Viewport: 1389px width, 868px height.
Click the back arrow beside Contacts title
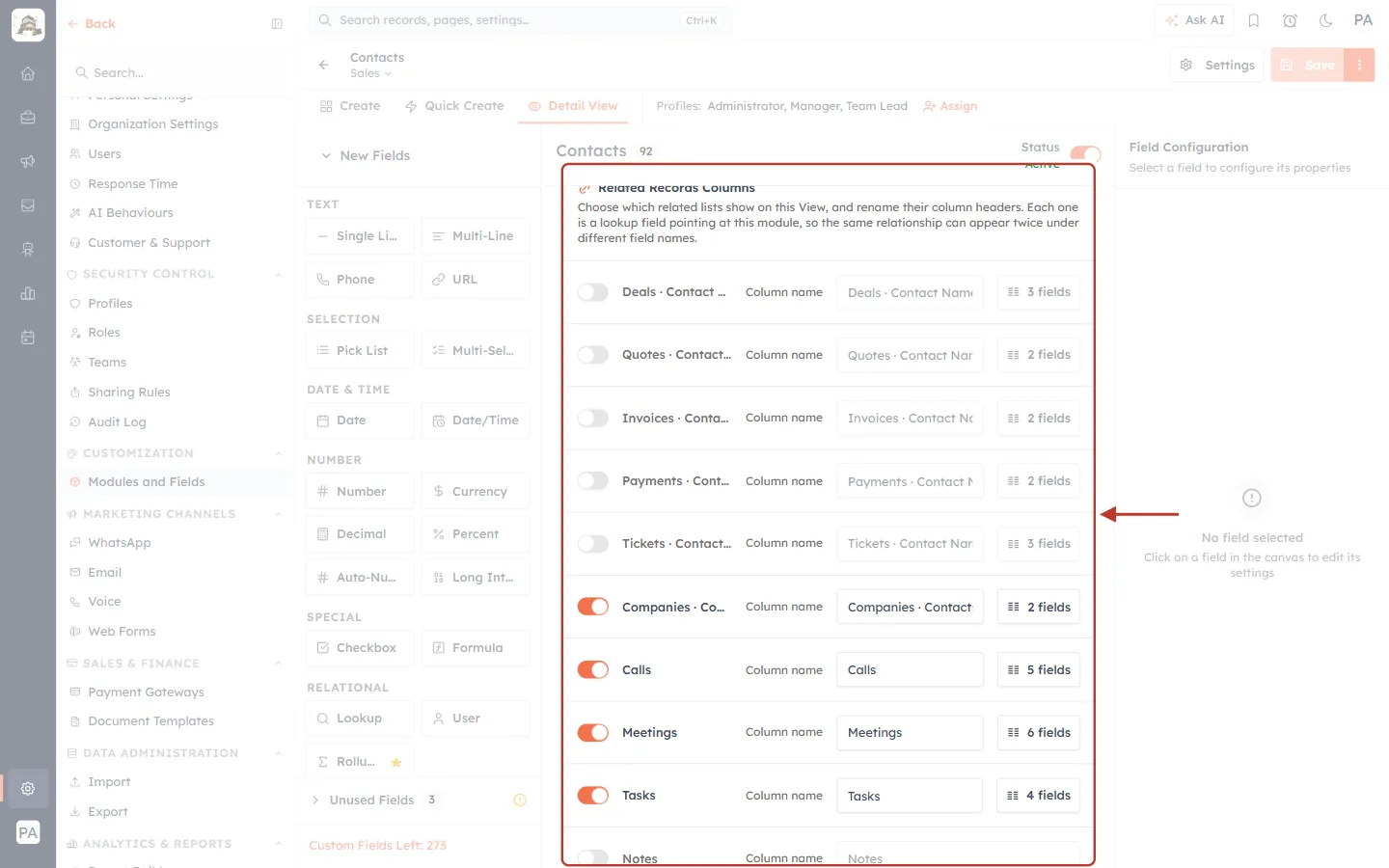tap(324, 65)
